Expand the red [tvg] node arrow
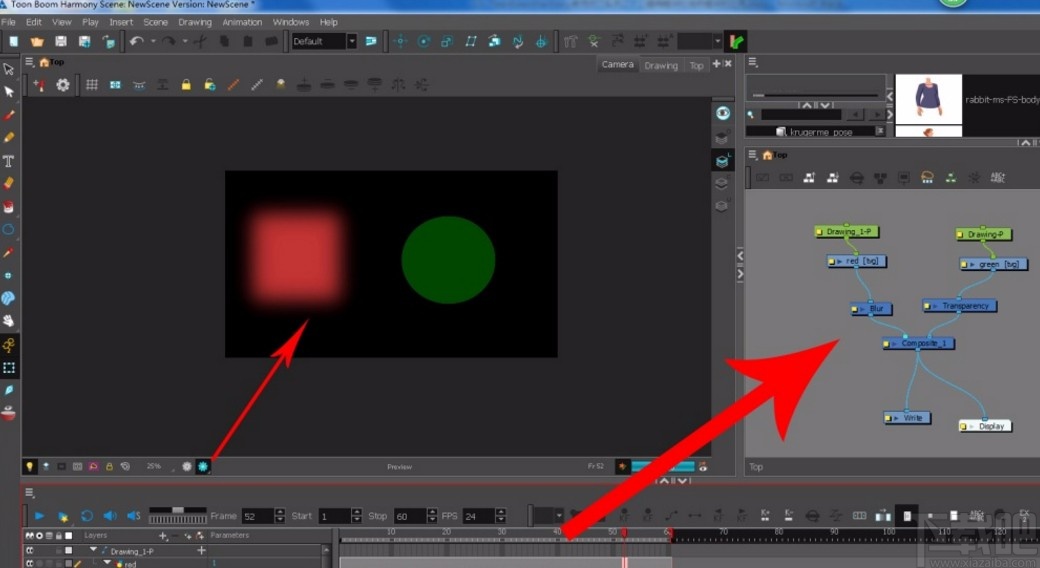Viewport: 1040px width, 568px height. point(839,261)
